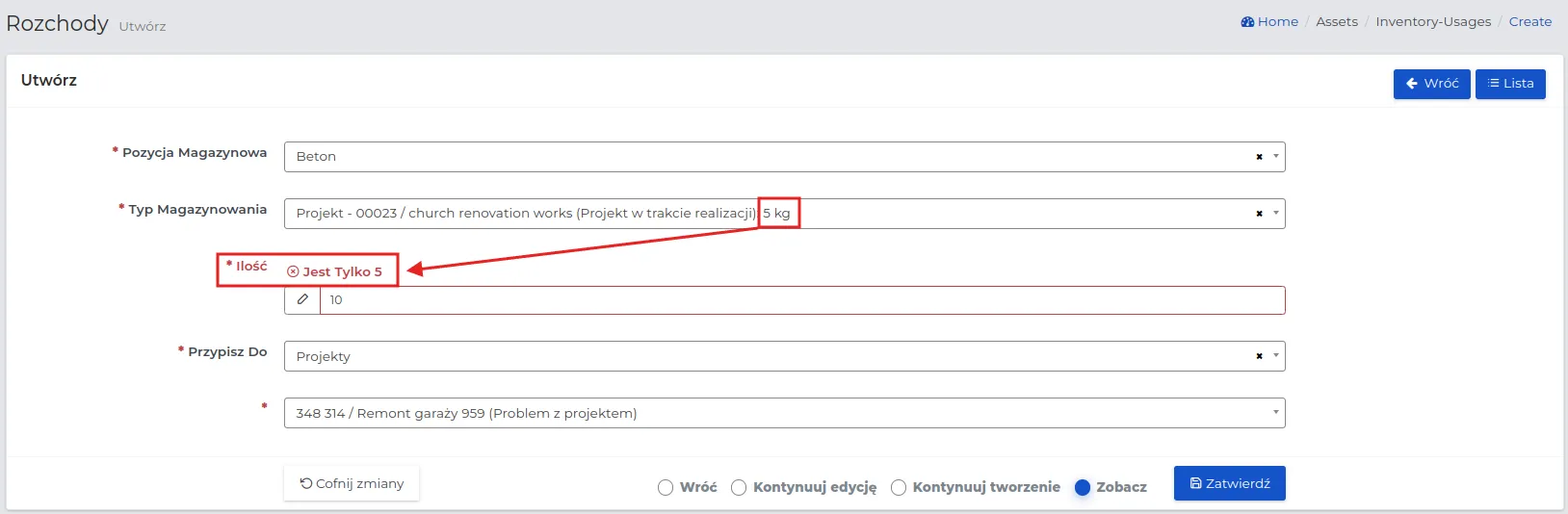Select the Kontynuuj tworzenie radio option

tap(899, 487)
